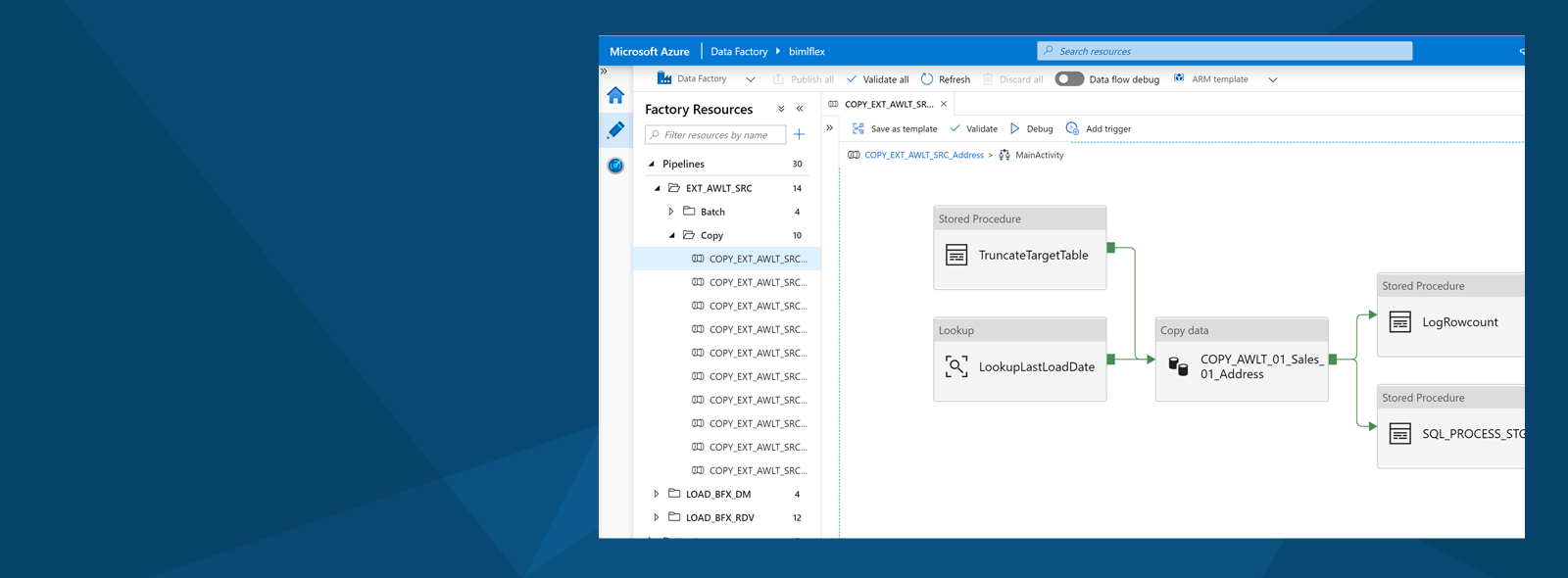Click the Pipelines count 30

tap(797, 164)
